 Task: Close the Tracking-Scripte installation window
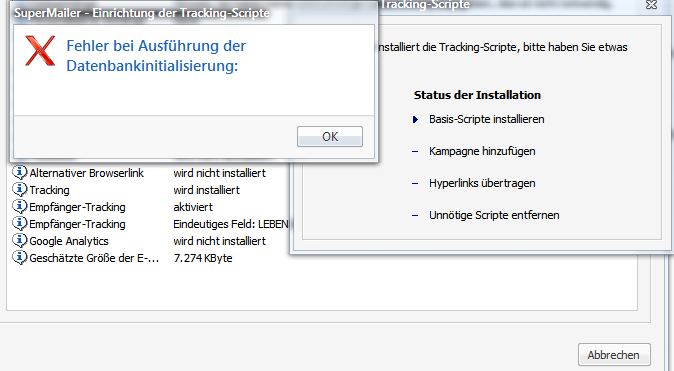[x=652, y=5]
